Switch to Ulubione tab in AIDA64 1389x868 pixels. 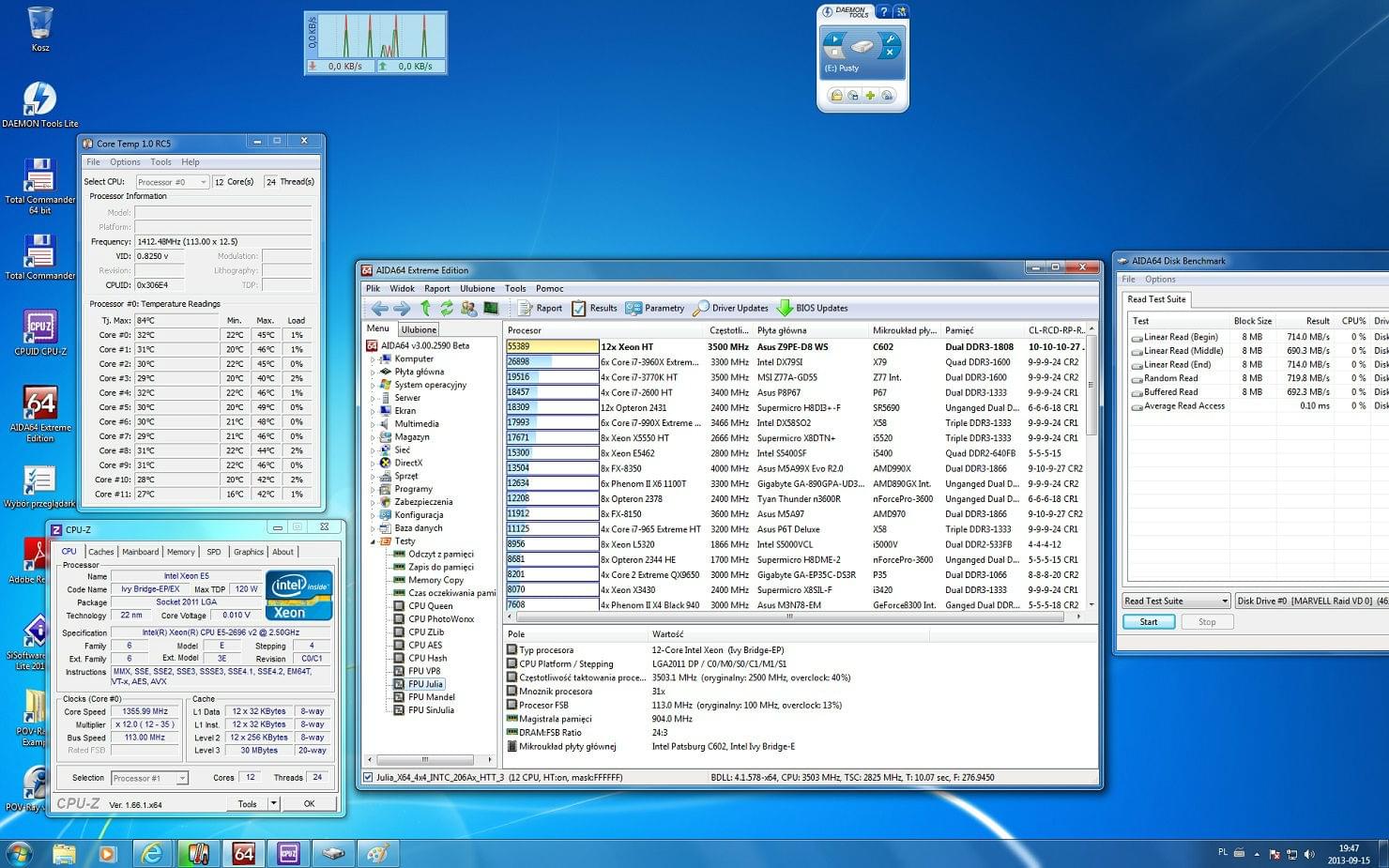coord(419,329)
